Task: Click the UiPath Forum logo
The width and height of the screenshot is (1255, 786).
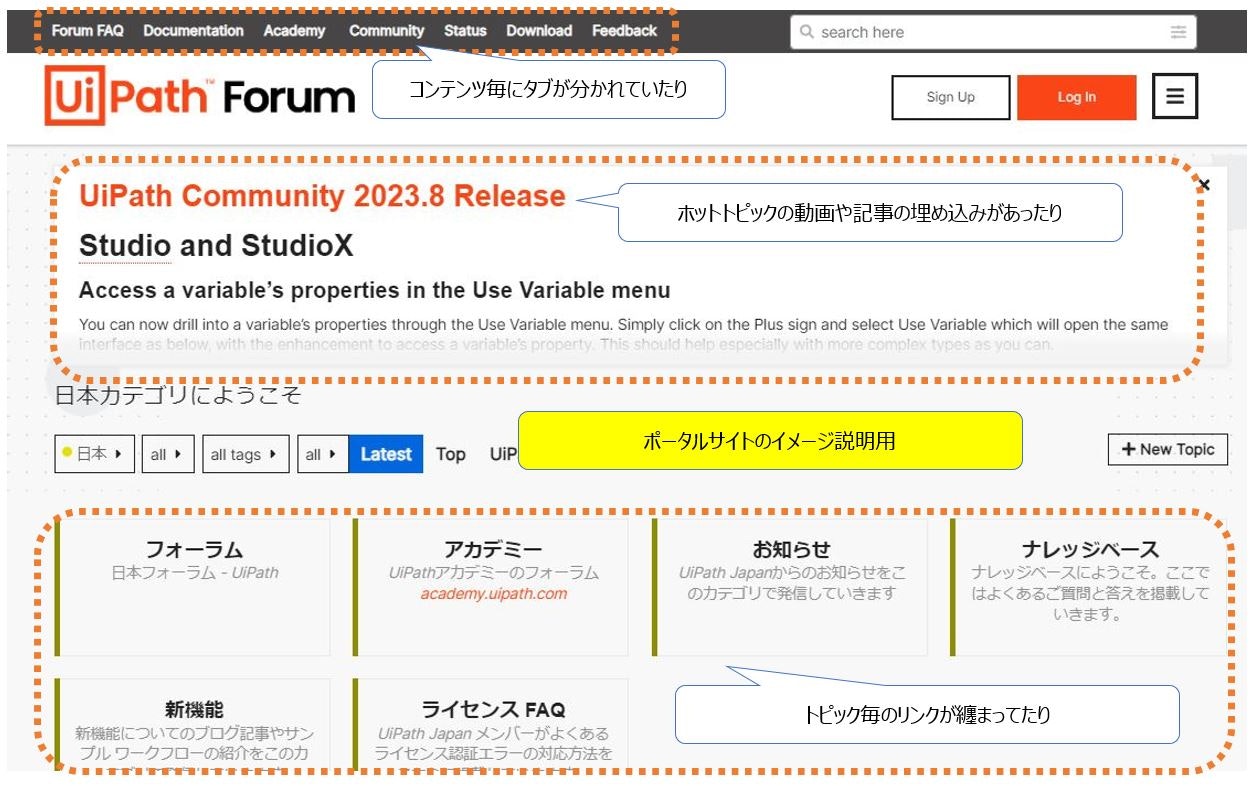Action: [x=200, y=96]
